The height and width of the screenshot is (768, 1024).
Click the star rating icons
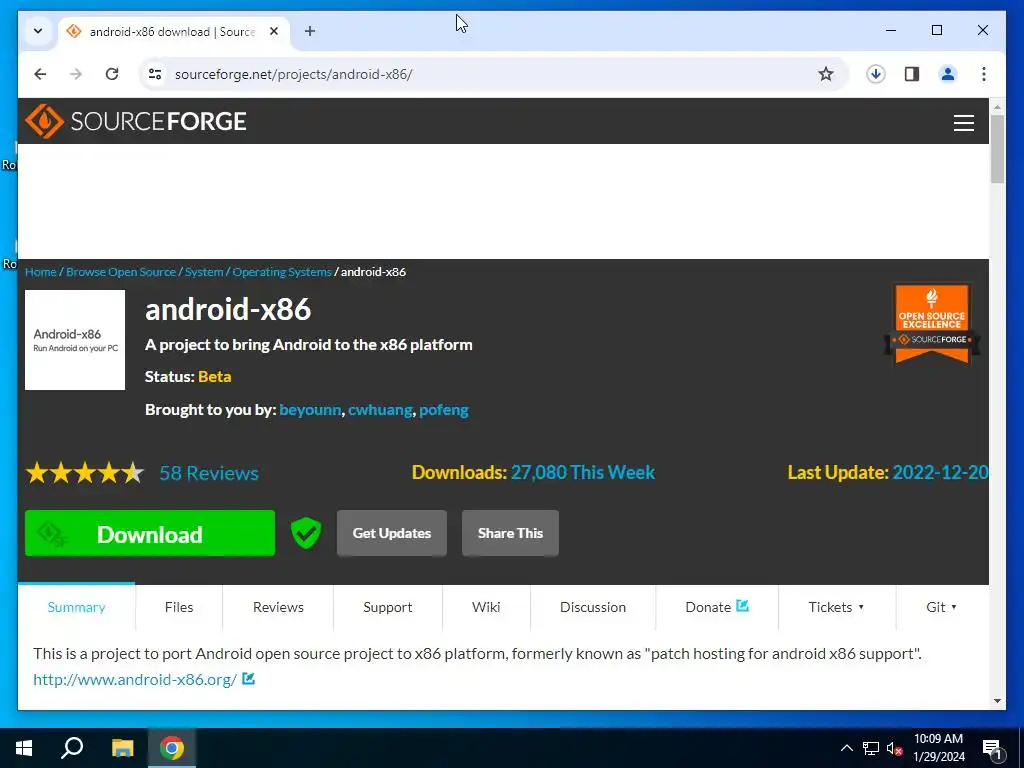pos(85,472)
